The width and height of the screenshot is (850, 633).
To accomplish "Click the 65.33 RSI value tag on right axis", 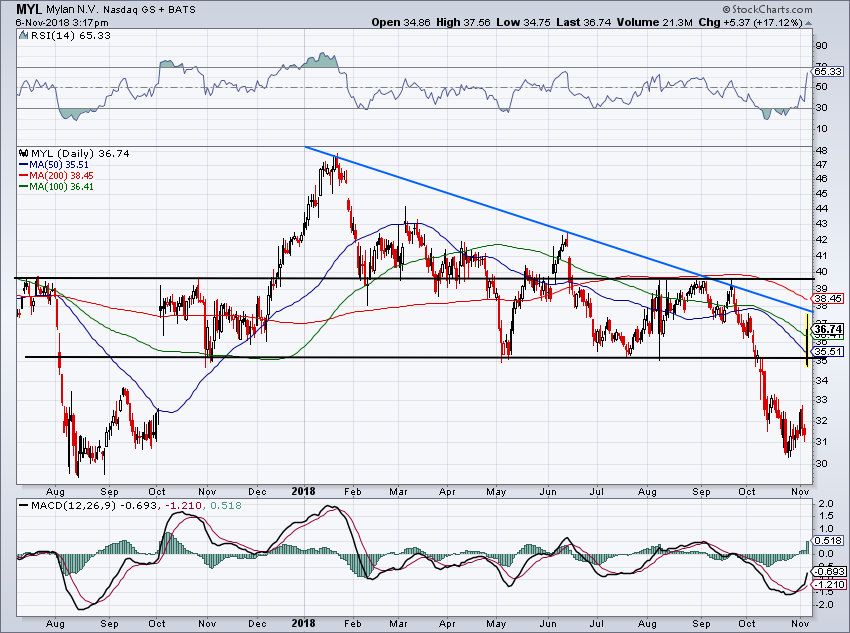I will click(x=828, y=72).
